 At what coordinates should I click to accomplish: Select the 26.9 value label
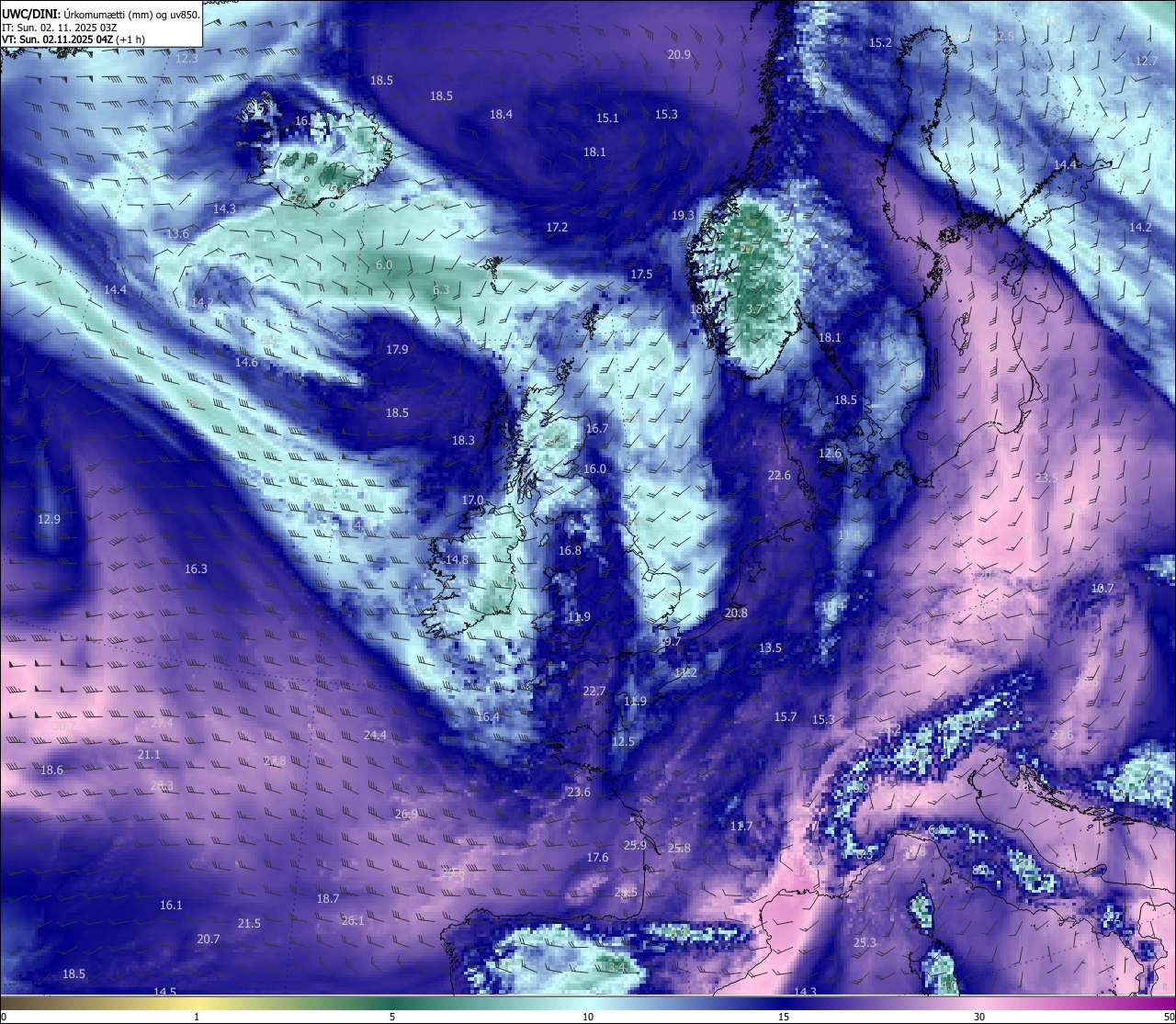[x=406, y=815]
